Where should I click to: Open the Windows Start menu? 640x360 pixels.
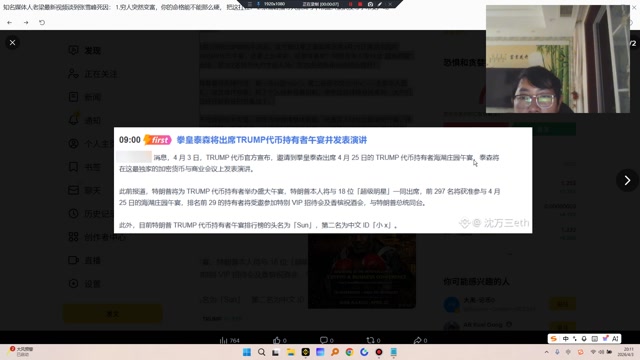247,352
